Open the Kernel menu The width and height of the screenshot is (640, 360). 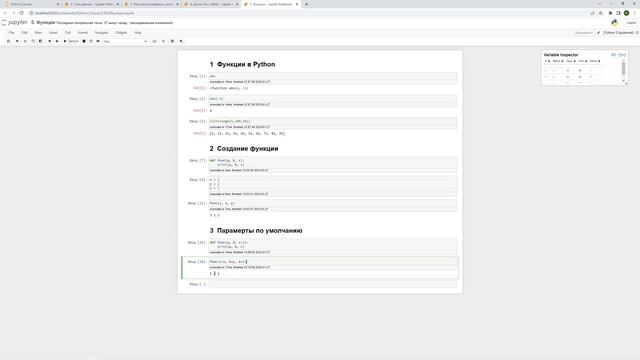(x=82, y=33)
